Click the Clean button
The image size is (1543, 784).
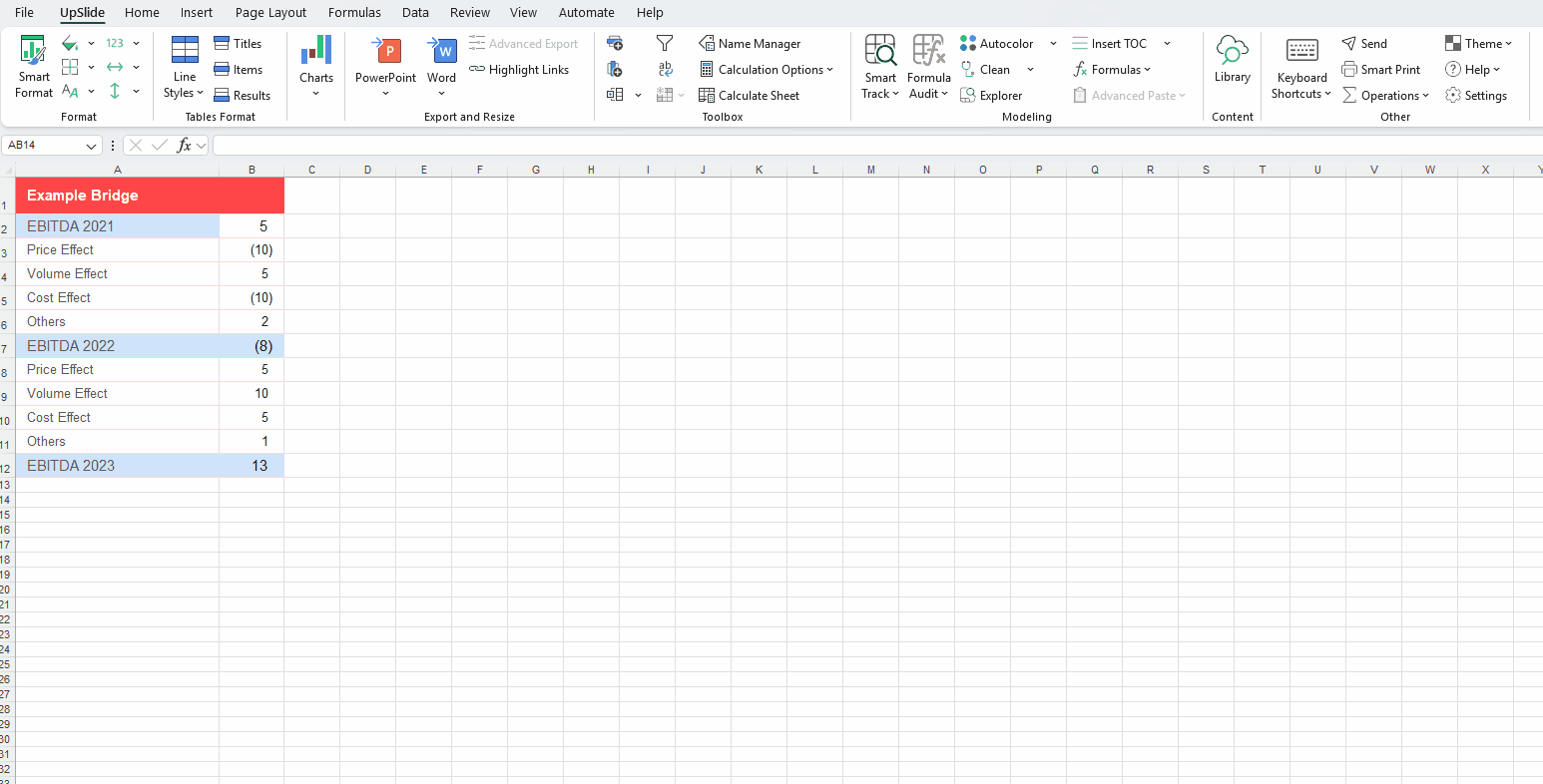click(x=985, y=70)
